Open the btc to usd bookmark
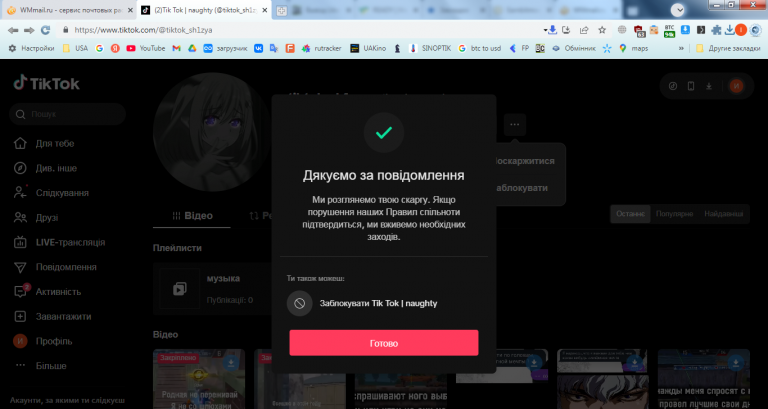Viewport: 768px width, 409px height. (480, 48)
